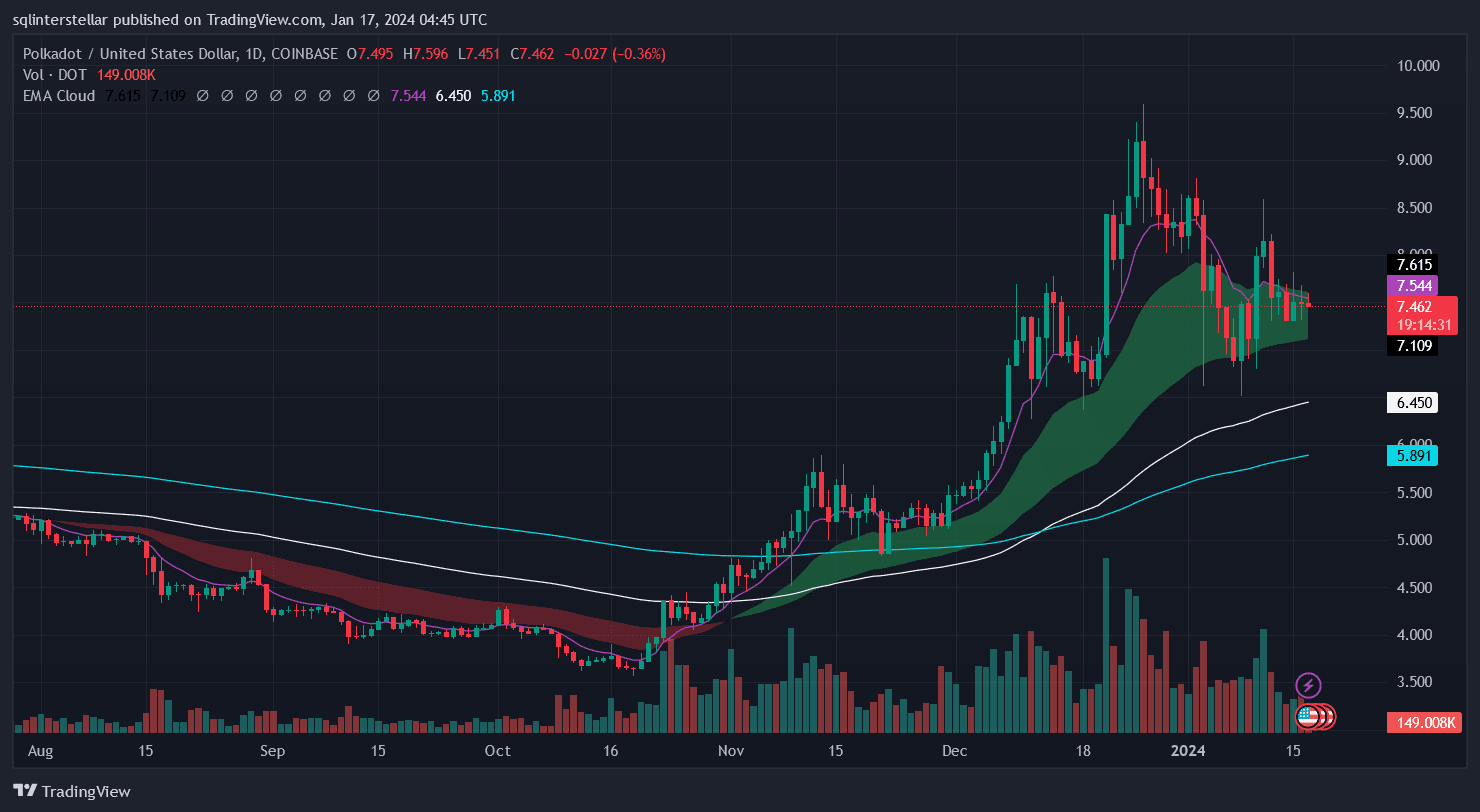The width and height of the screenshot is (1480, 812).
Task: Click the 7.109 lower cloud price label
Action: pos(1415,346)
